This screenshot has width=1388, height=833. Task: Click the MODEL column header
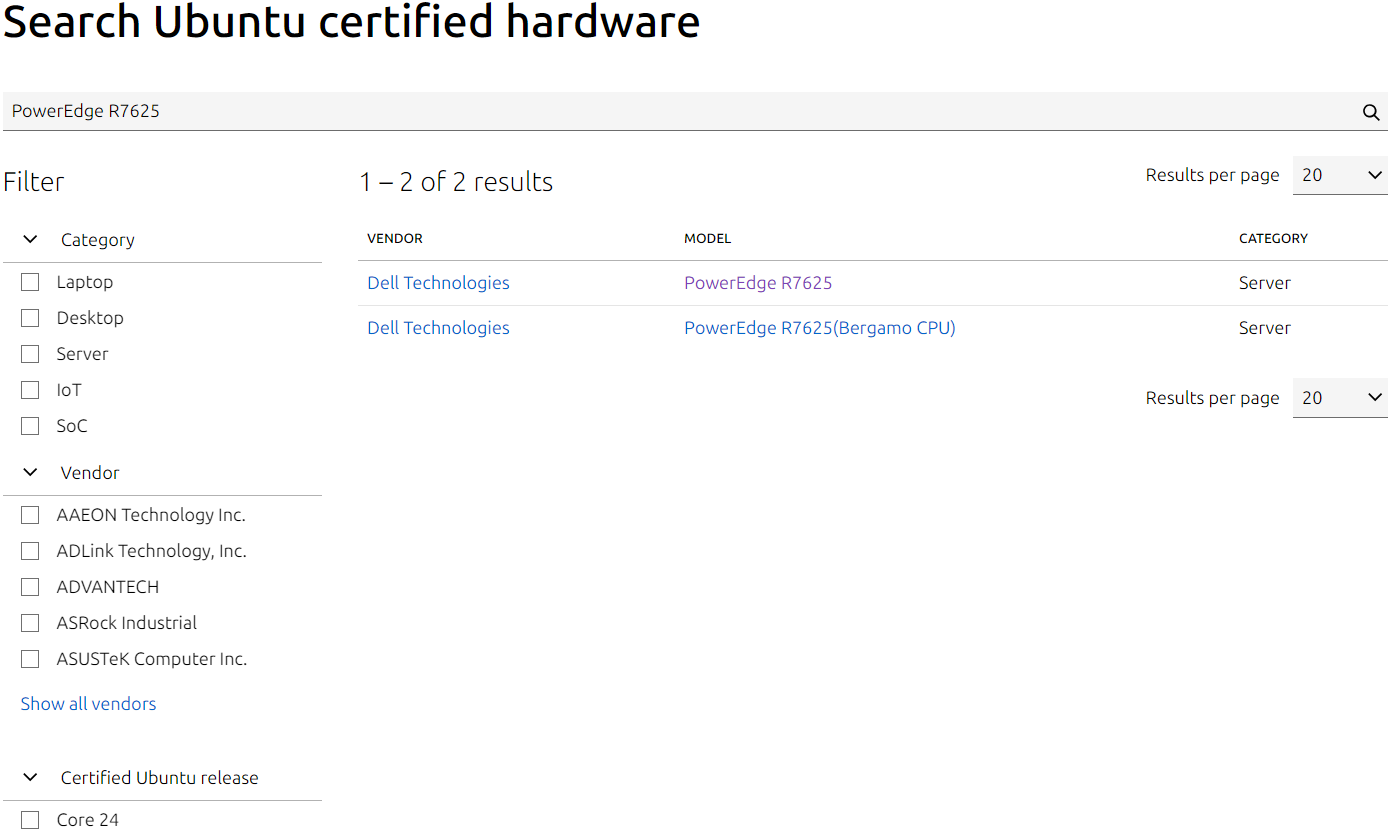[x=708, y=238]
